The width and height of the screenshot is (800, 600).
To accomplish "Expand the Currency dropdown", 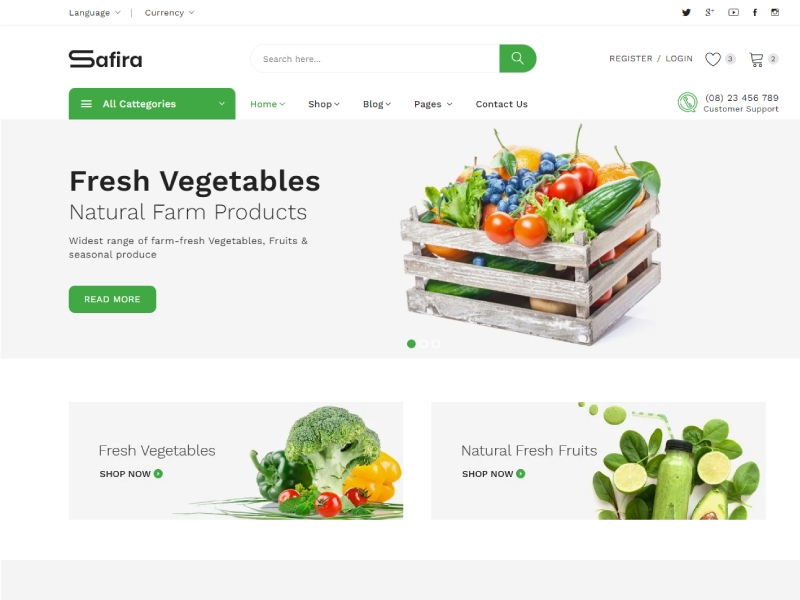I will [x=169, y=13].
